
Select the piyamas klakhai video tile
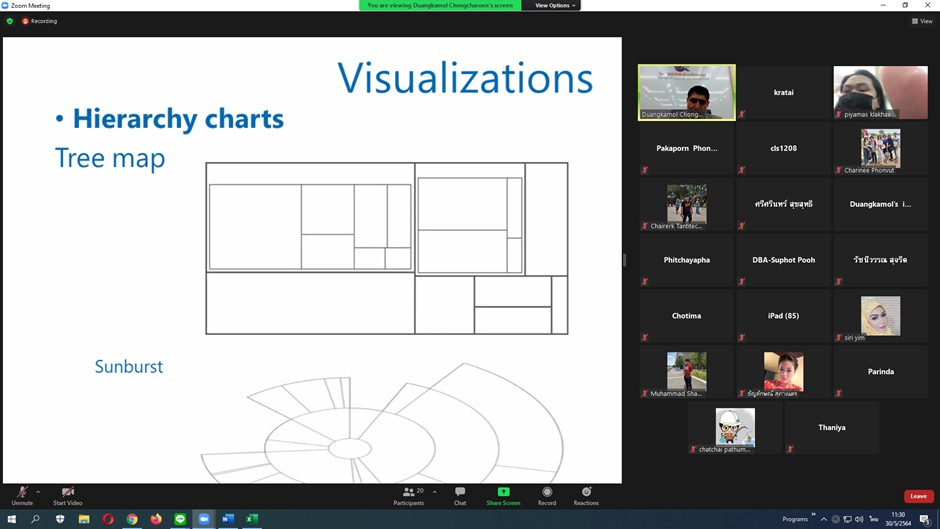880,92
